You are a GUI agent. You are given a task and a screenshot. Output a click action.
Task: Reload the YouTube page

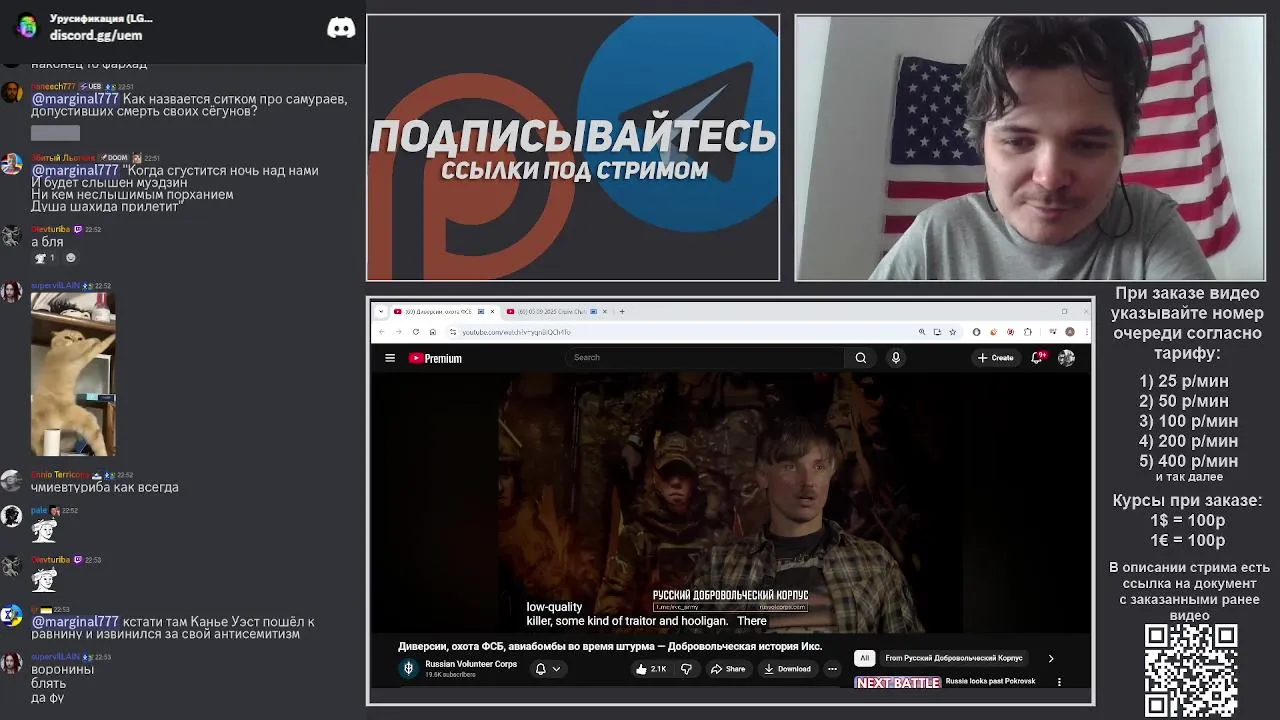[415, 332]
